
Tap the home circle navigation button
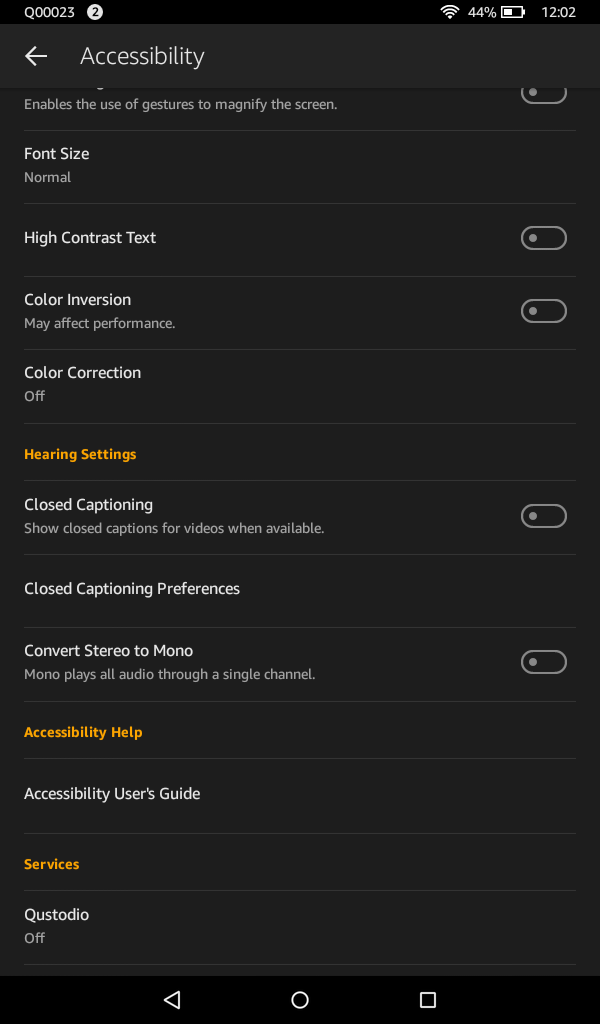(x=299, y=998)
